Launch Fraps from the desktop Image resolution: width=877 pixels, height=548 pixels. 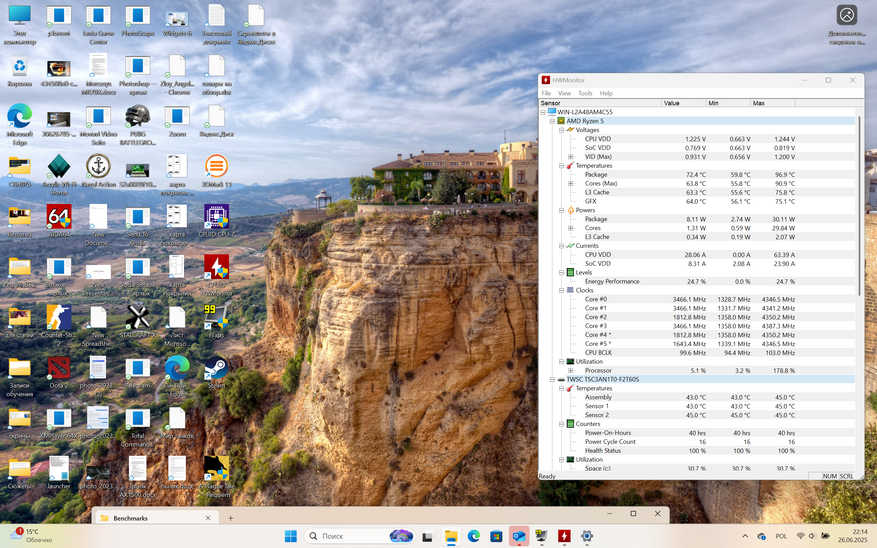(x=216, y=318)
